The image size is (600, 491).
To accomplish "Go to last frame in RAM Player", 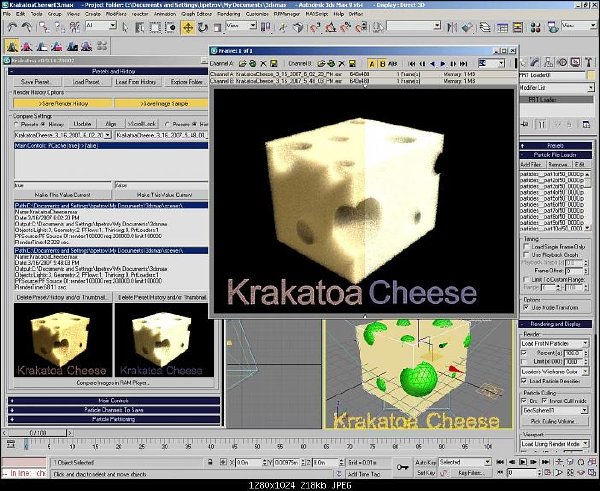I will click(463, 64).
